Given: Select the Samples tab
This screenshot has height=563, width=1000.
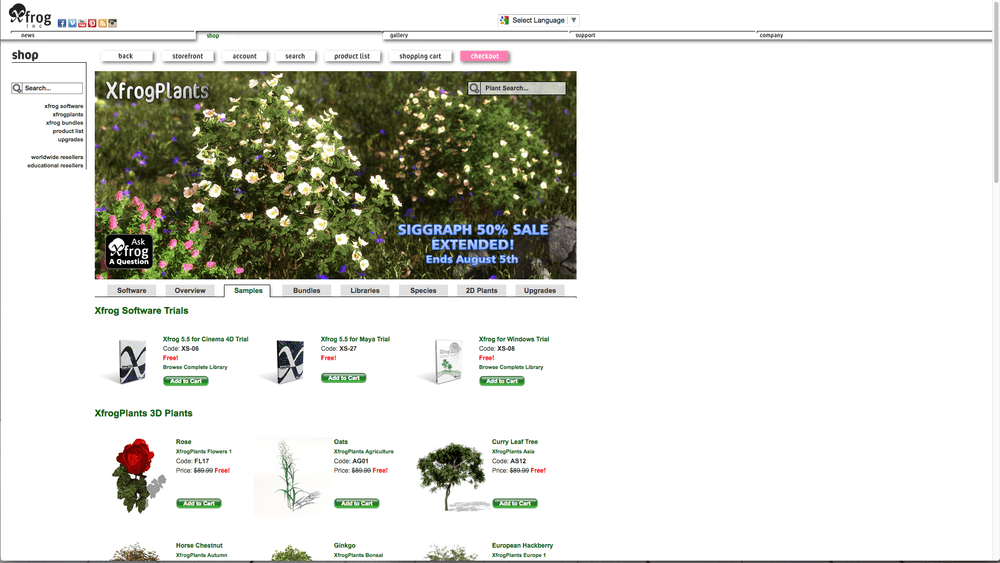Looking at the screenshot, I should (x=248, y=291).
